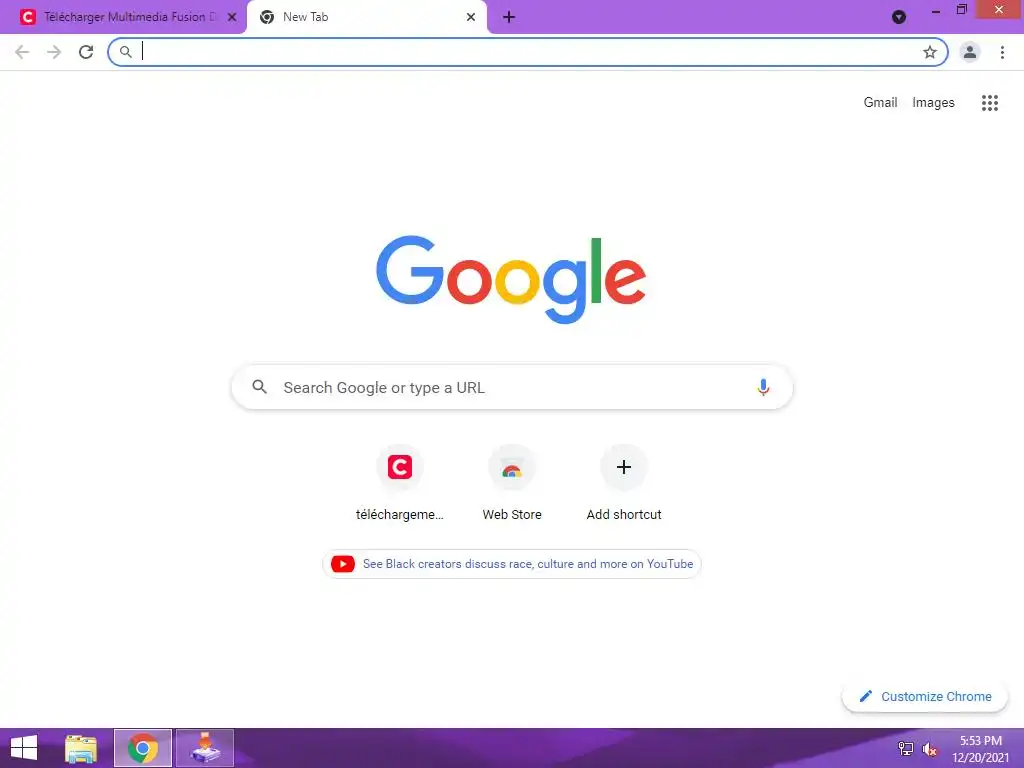Open the Images link
The width and height of the screenshot is (1024, 768).
[x=933, y=103]
